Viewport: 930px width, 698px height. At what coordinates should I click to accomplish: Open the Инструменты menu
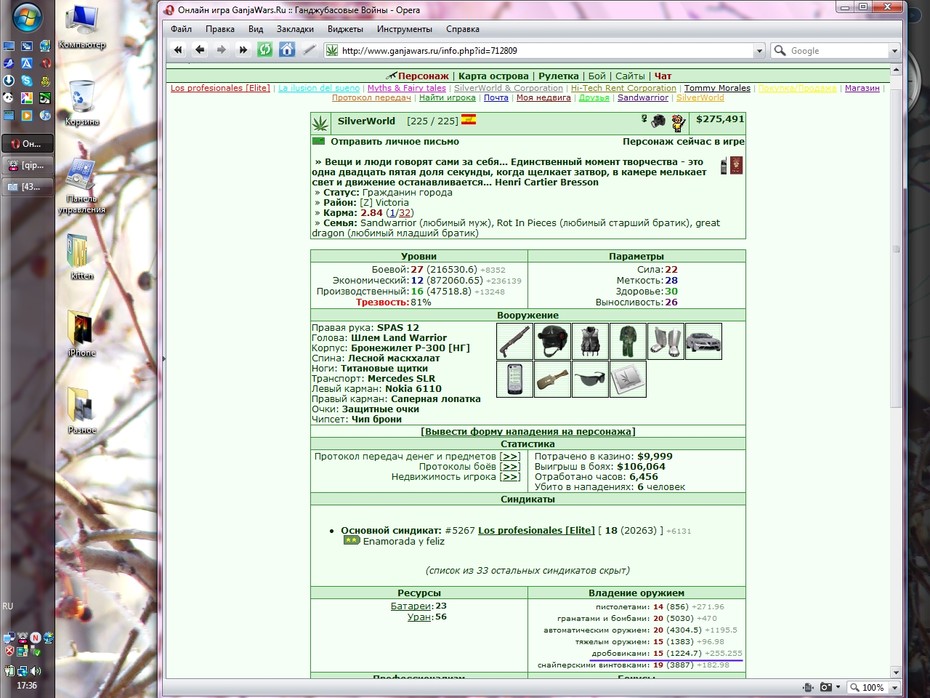click(x=405, y=28)
